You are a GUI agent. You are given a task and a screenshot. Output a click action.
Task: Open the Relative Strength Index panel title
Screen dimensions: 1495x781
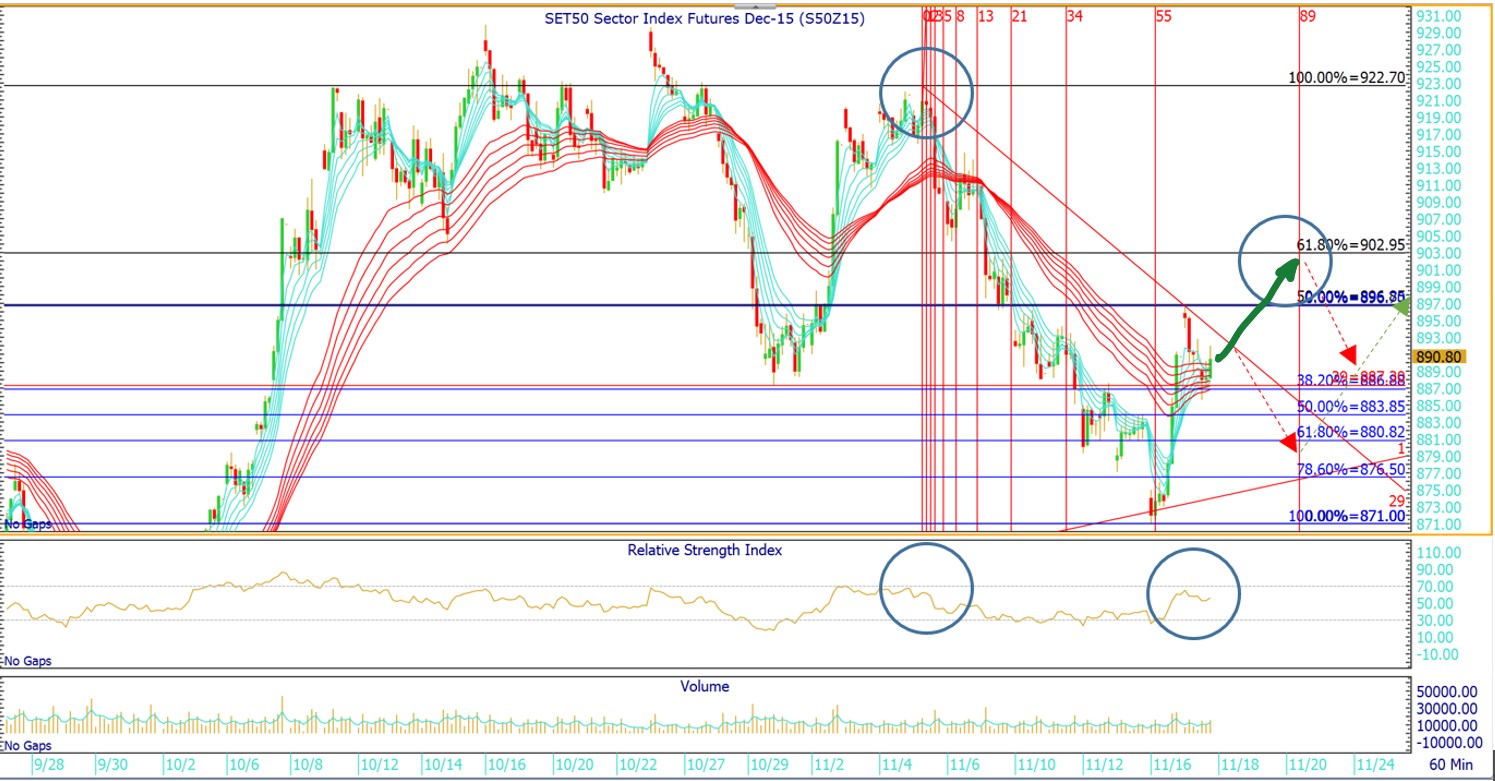click(x=705, y=550)
